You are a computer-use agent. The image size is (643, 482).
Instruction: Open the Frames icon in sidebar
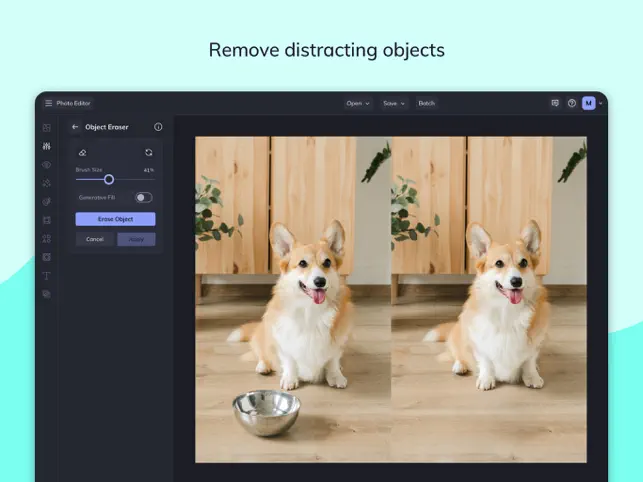point(47,220)
